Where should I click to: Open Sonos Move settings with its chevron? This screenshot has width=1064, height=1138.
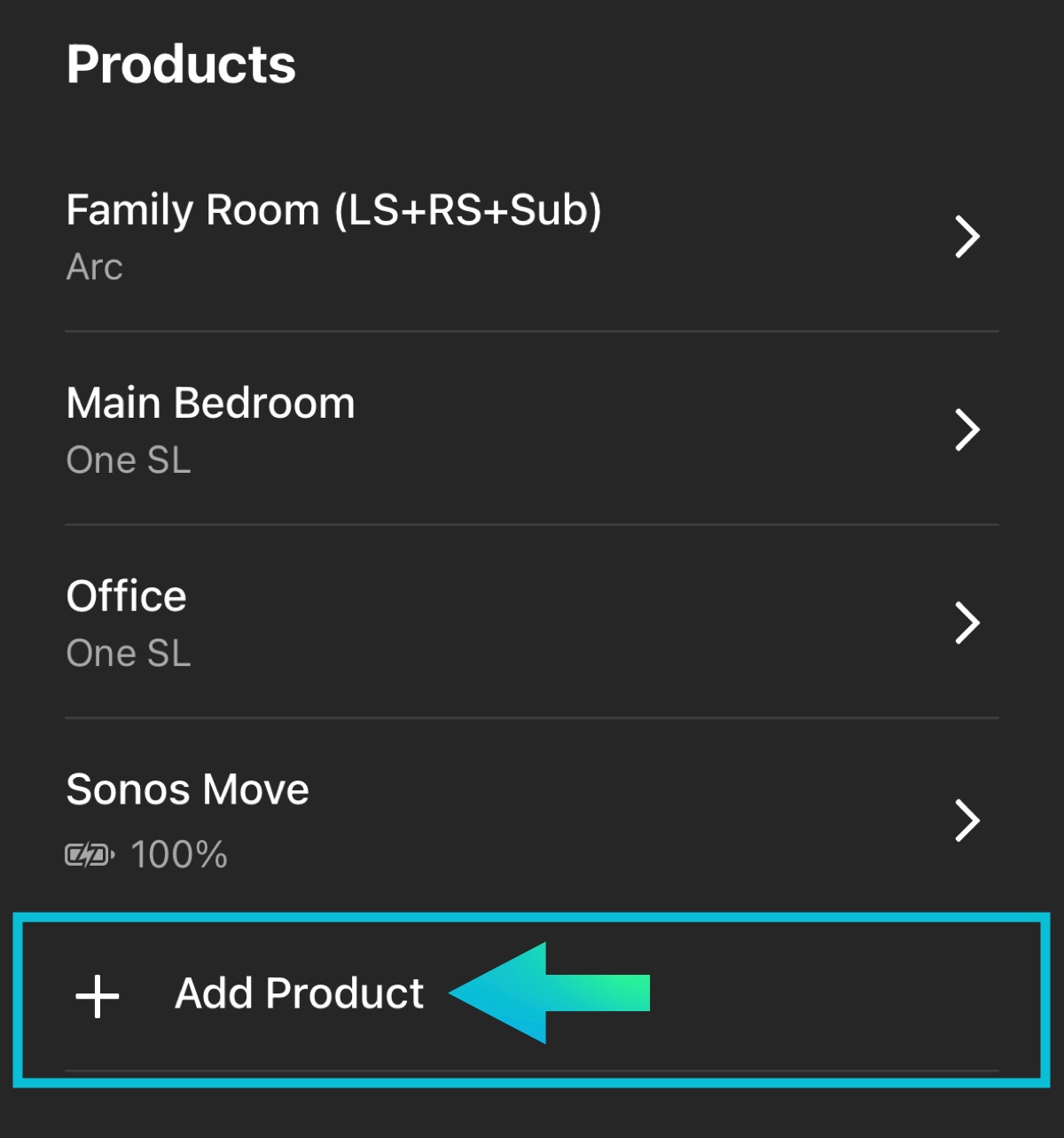967,820
